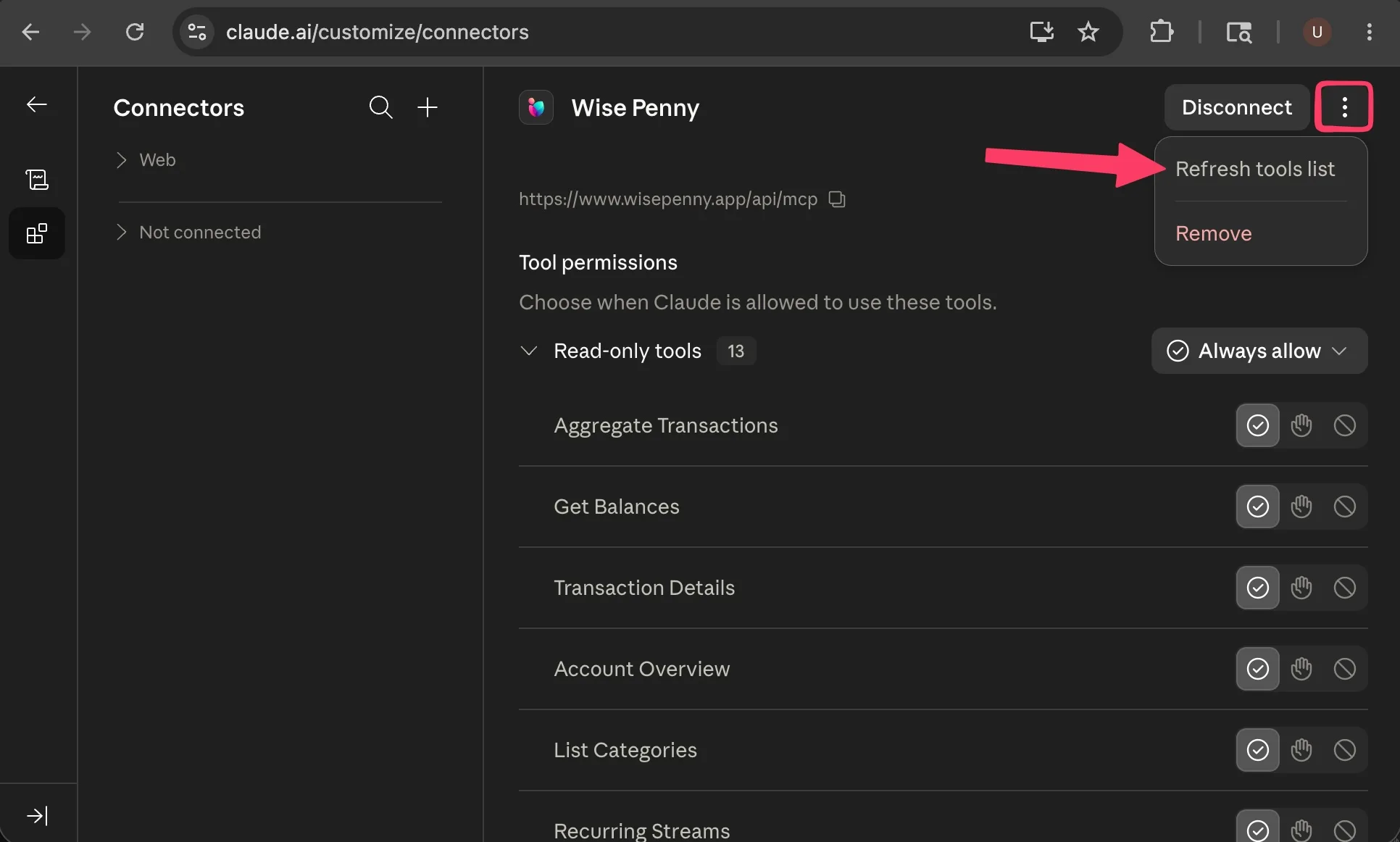The height and width of the screenshot is (842, 1400).
Task: Choose Refresh tools list from the menu
Action: pyautogui.click(x=1254, y=169)
